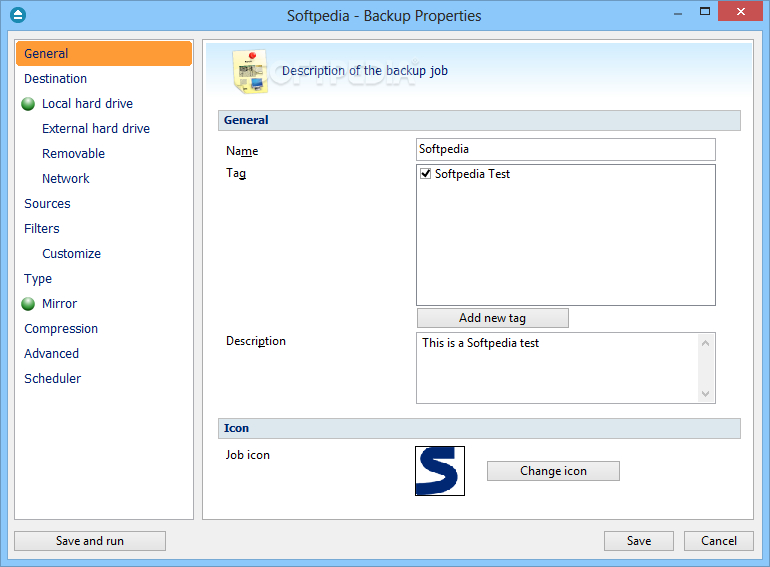Screen dimensions: 770x567
Task: Close the Backup Properties window
Action: click(x=741, y=11)
